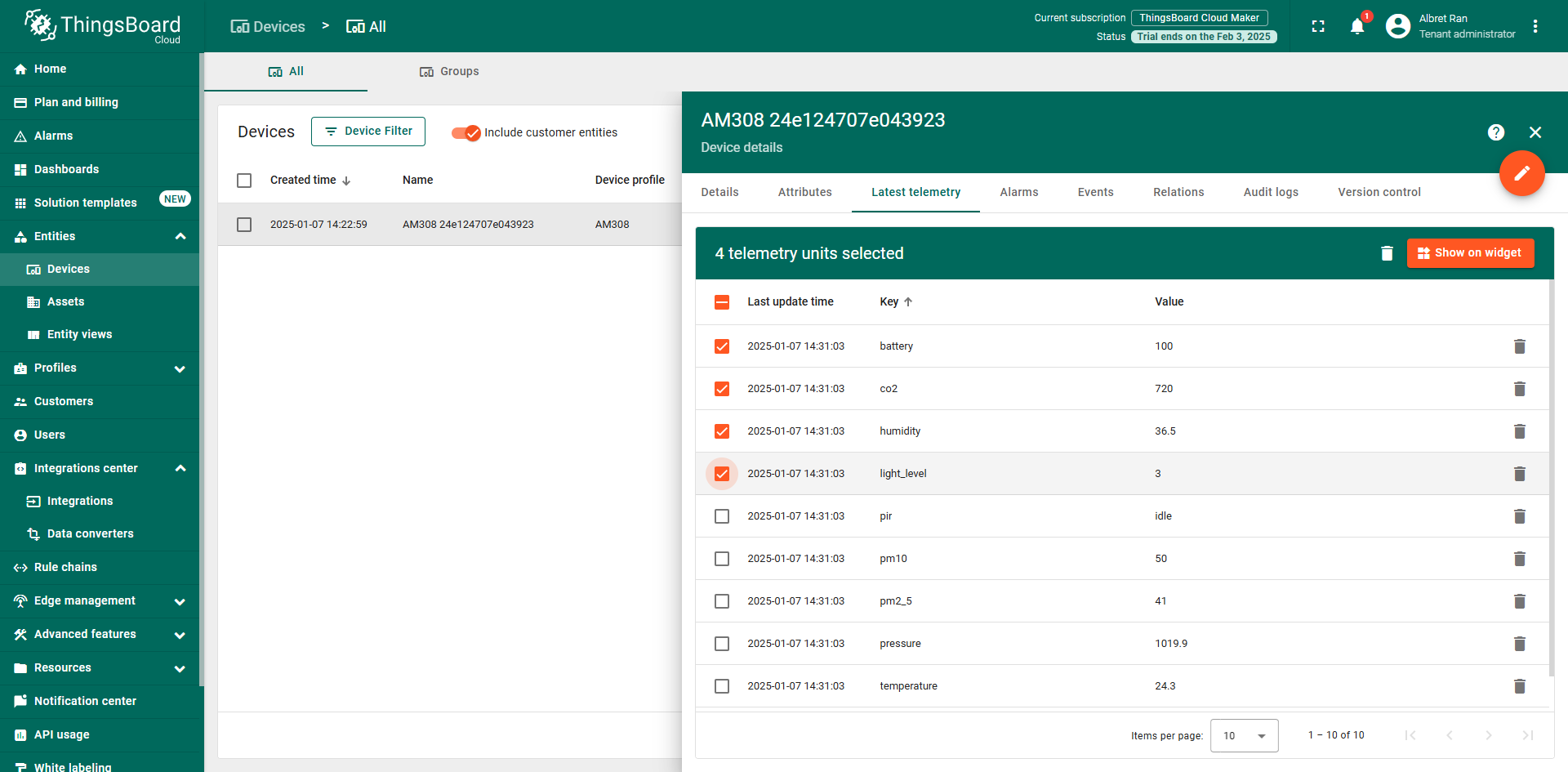The image size is (1568, 772).
Task: Delete the co2 telemetry row
Action: tap(1520, 389)
